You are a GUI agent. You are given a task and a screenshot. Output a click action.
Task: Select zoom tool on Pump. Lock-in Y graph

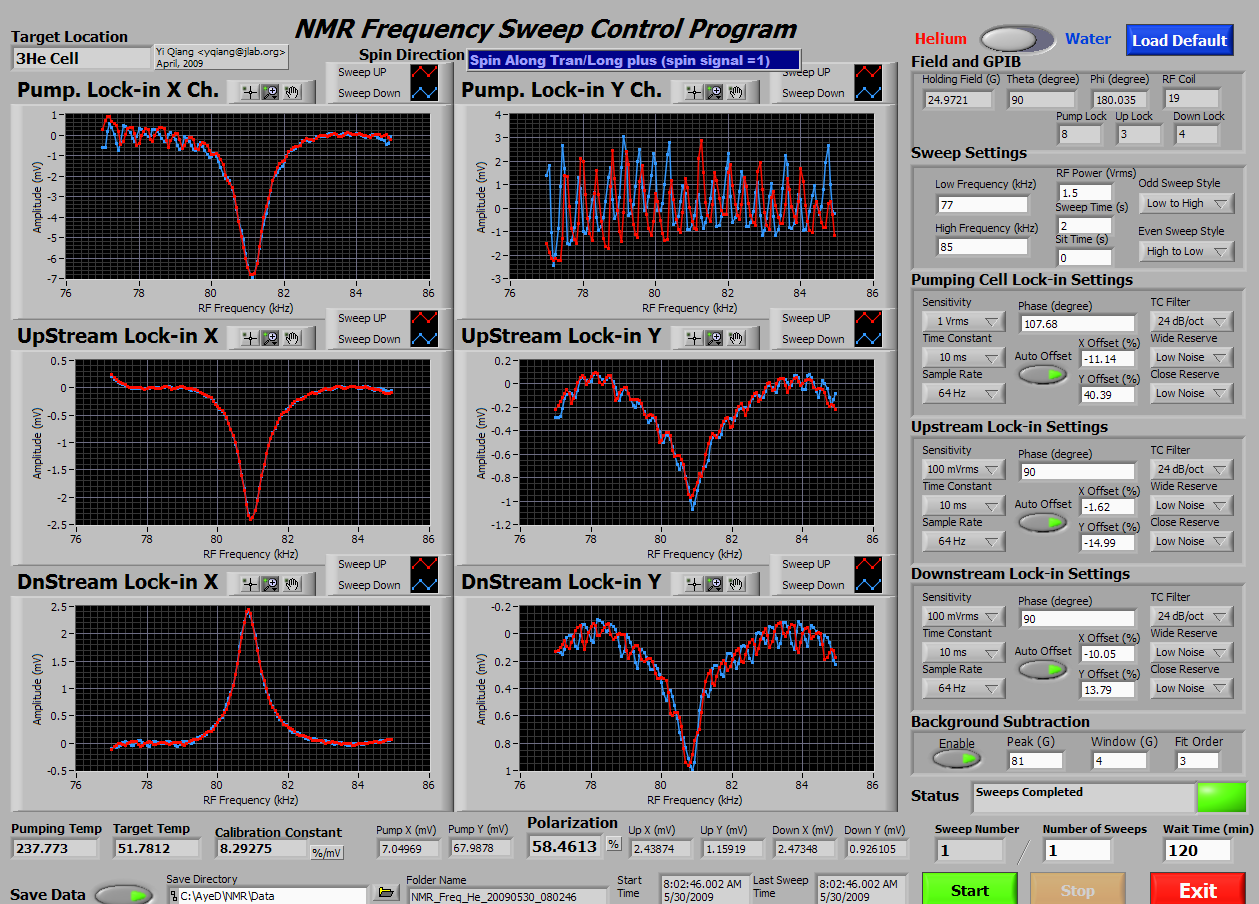(x=716, y=92)
